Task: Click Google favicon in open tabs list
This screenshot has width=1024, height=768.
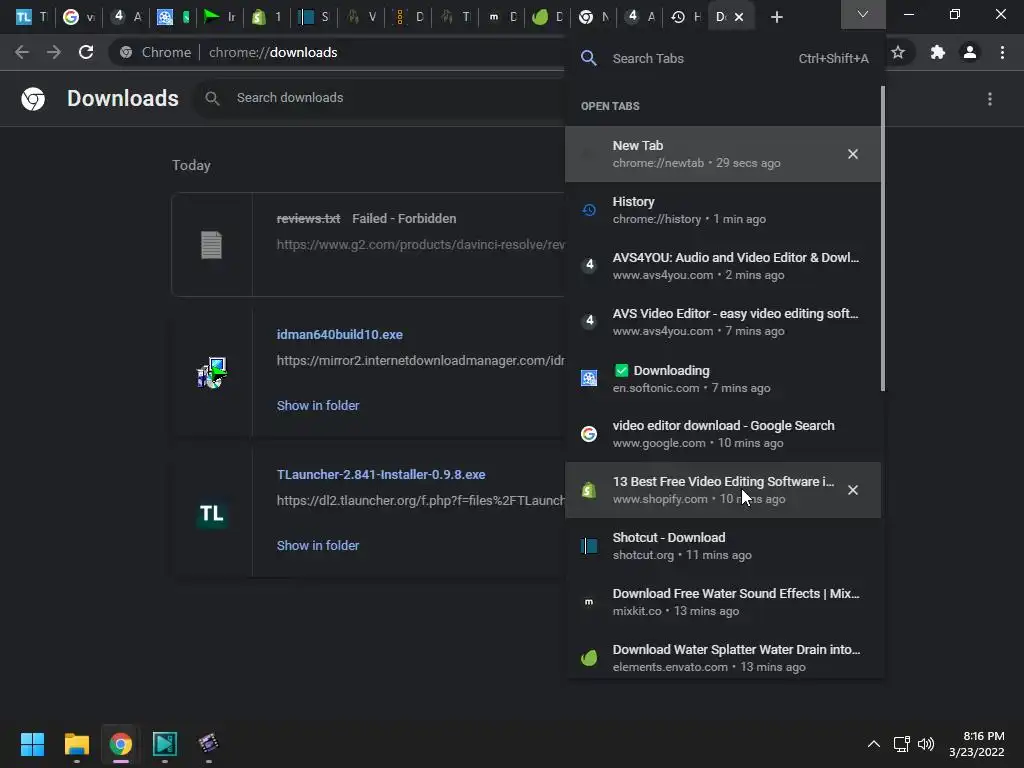Action: click(589, 434)
